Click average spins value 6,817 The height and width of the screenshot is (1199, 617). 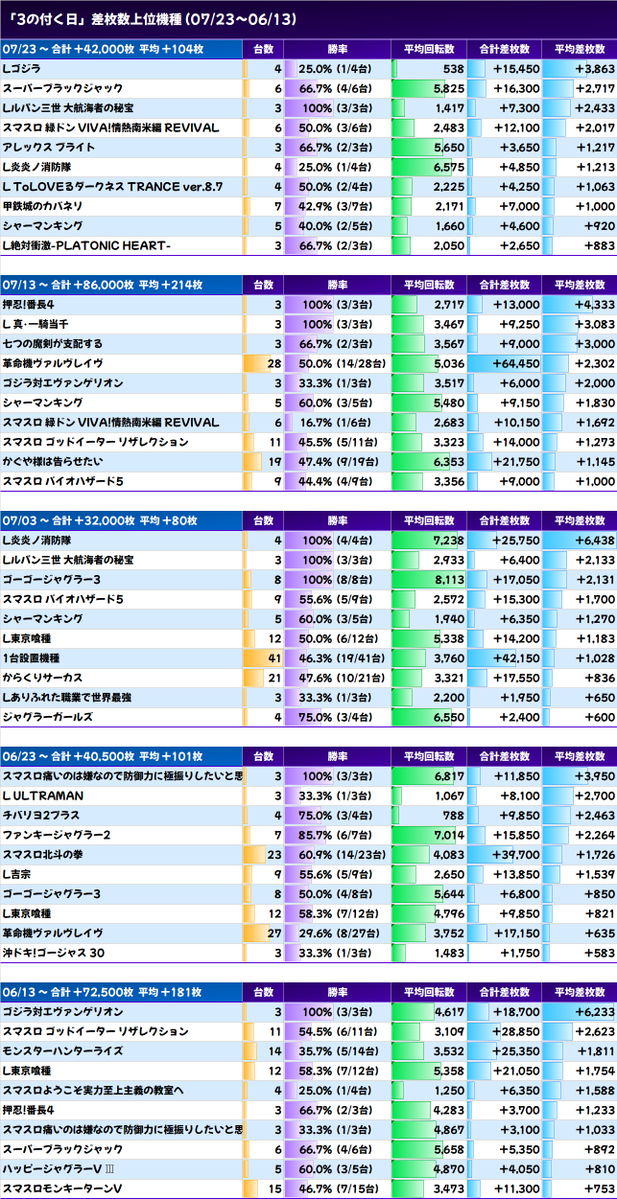coord(449,775)
